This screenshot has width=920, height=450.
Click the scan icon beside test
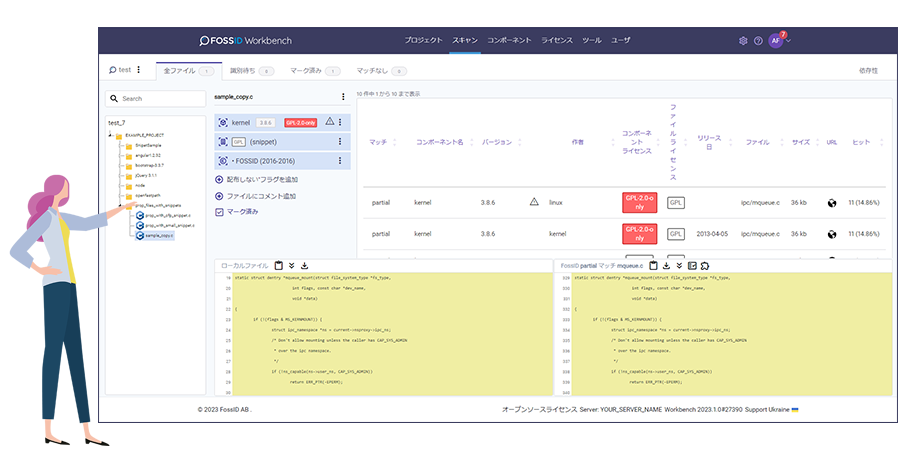112,70
